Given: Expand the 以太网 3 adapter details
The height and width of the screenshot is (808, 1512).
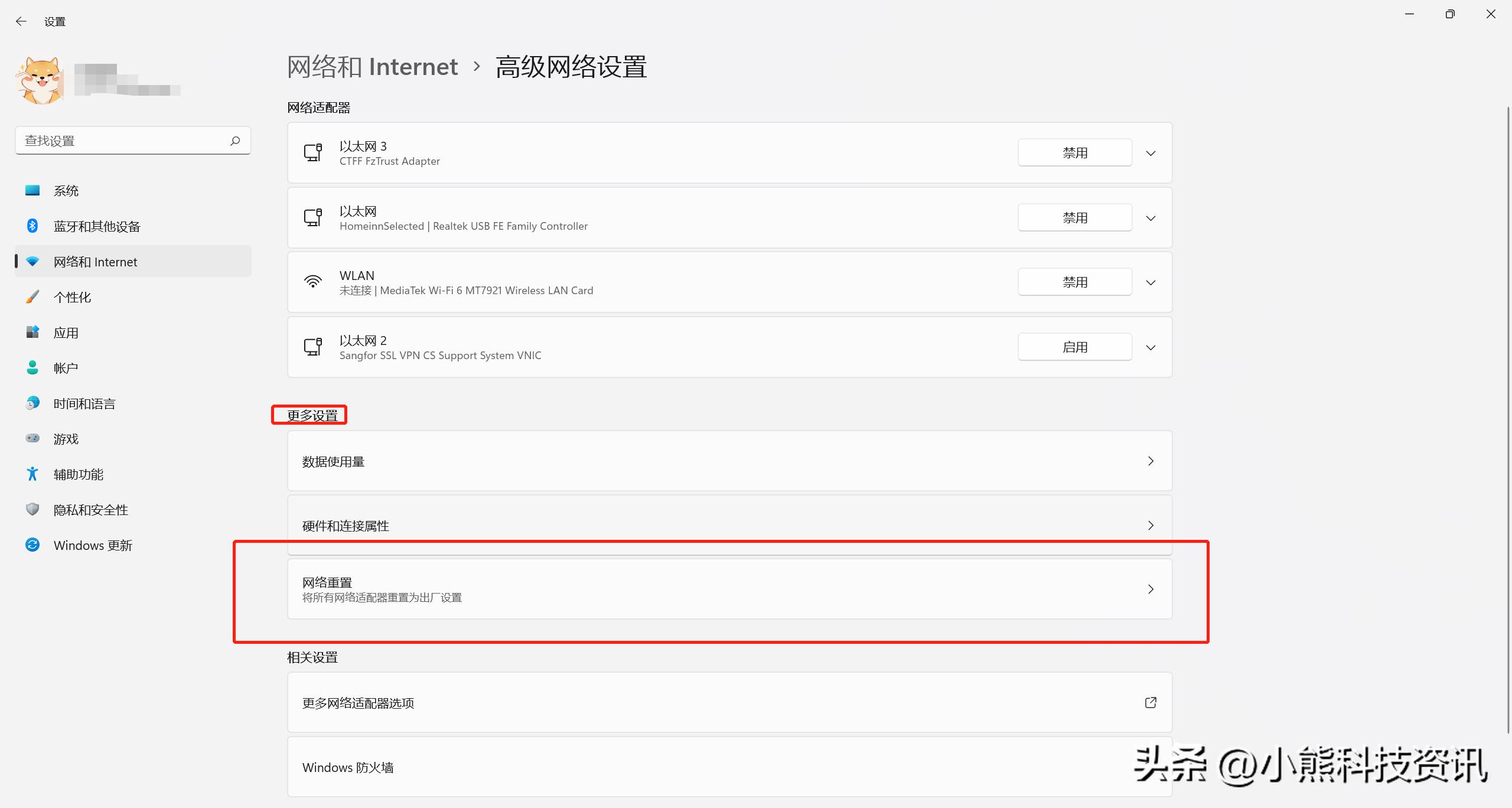Looking at the screenshot, I should click(1150, 153).
